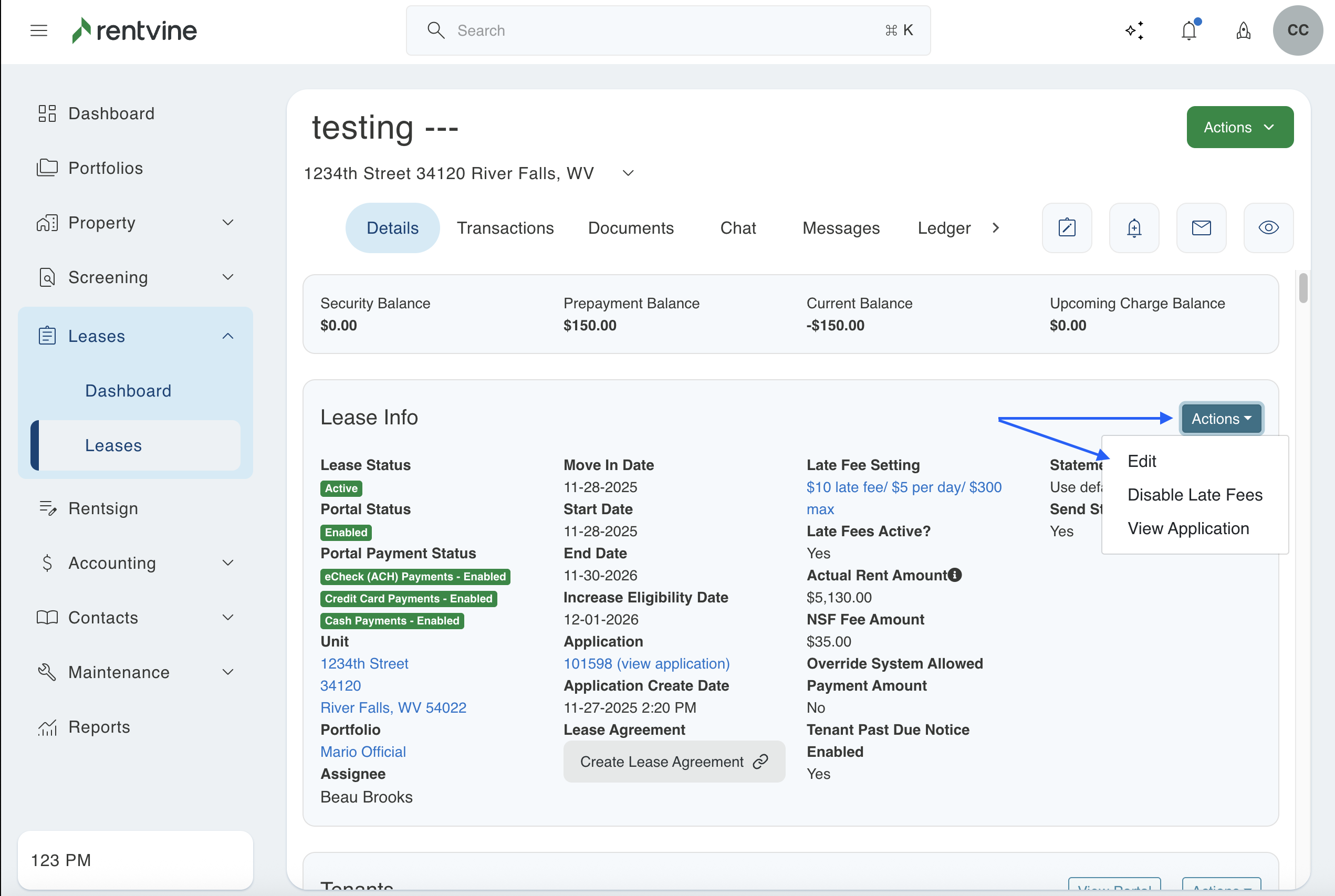The height and width of the screenshot is (896, 1335).
Task: Open the Mario Official portfolio link
Action: pos(363,752)
